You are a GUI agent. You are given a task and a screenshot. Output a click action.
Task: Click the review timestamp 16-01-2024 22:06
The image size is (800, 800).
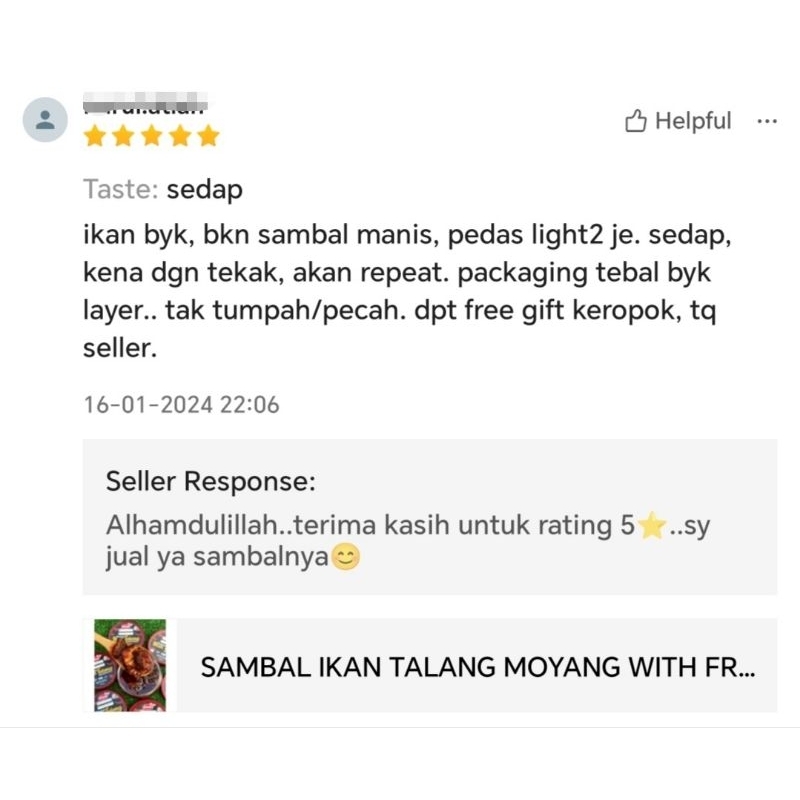point(181,405)
